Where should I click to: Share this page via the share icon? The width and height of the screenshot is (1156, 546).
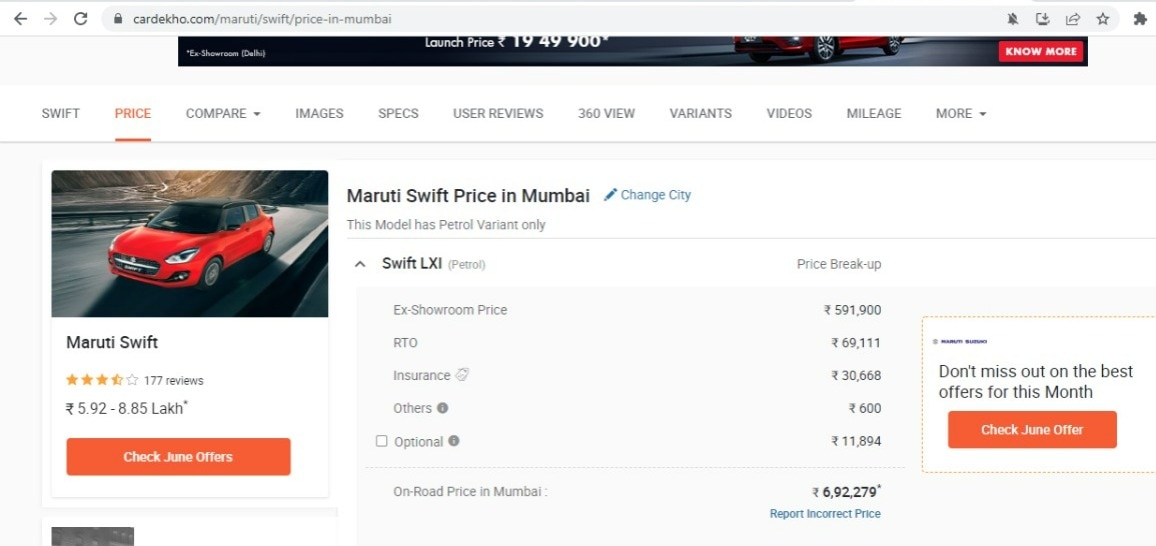pyautogui.click(x=1072, y=19)
